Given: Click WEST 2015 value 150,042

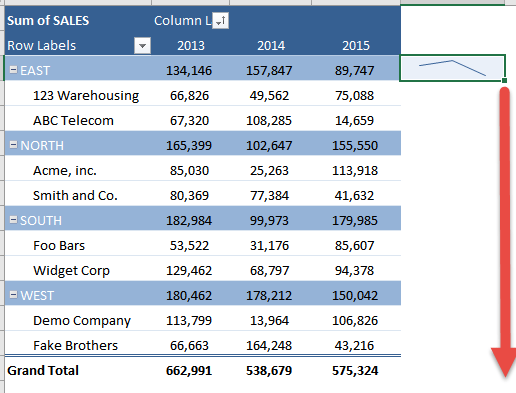Looking at the screenshot, I should pyautogui.click(x=355, y=296).
